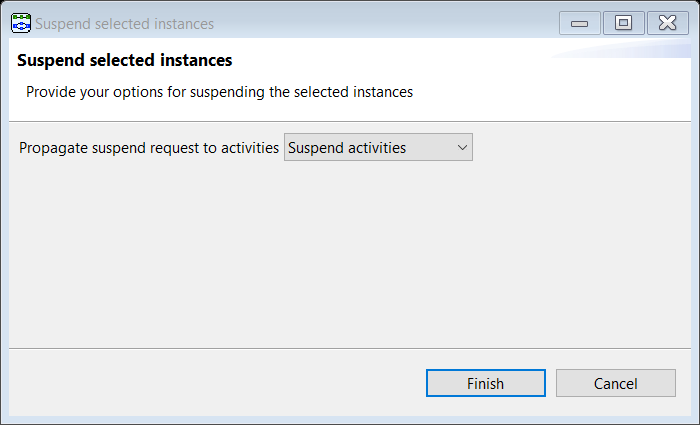Click the empty title bar area before Minimize
The width and height of the screenshot is (700, 425).
(386, 24)
